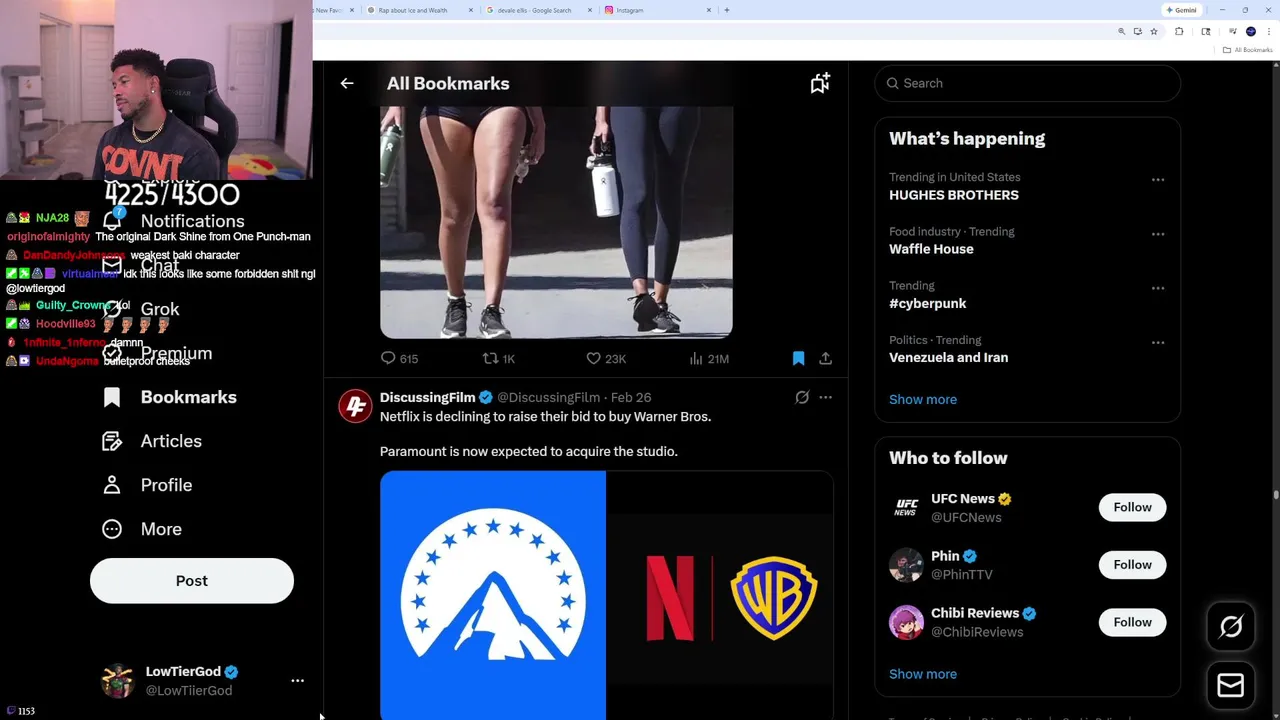Like the post with 23K likes

(606, 358)
